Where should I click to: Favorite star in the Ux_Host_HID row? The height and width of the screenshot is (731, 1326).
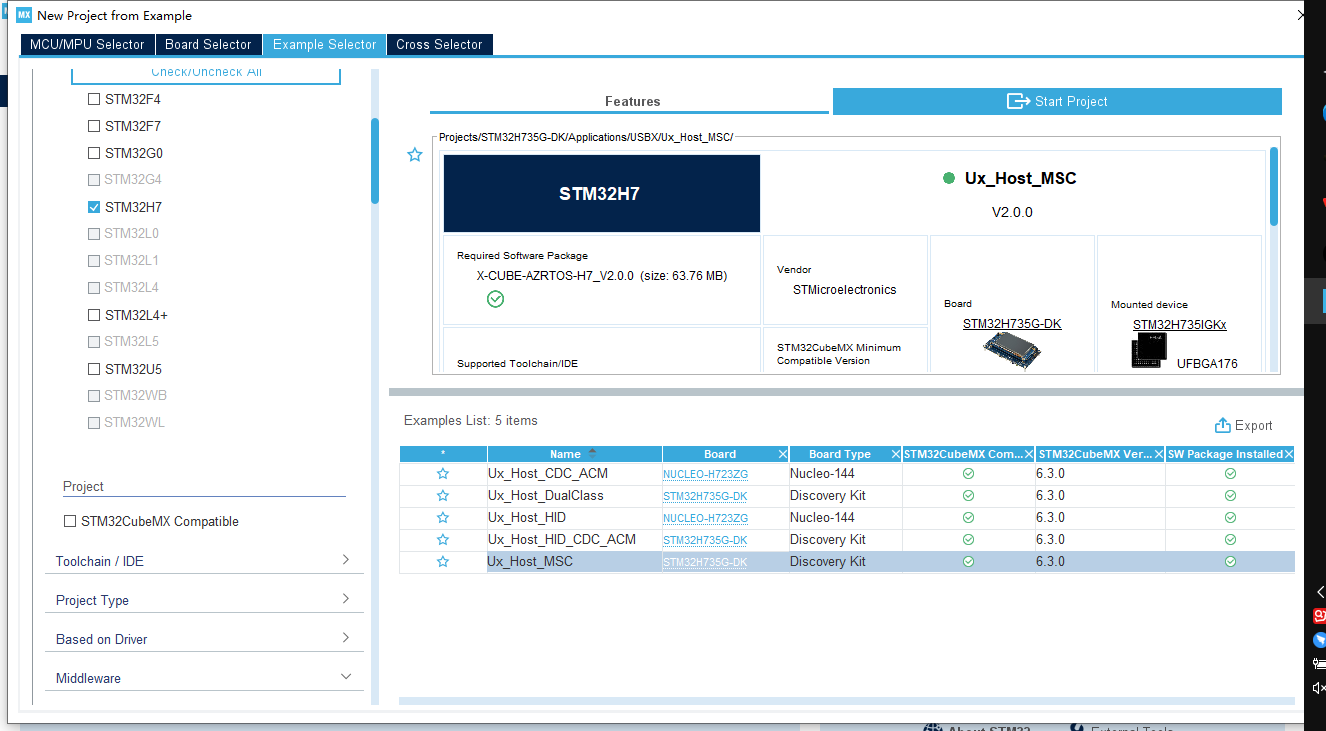(443, 518)
